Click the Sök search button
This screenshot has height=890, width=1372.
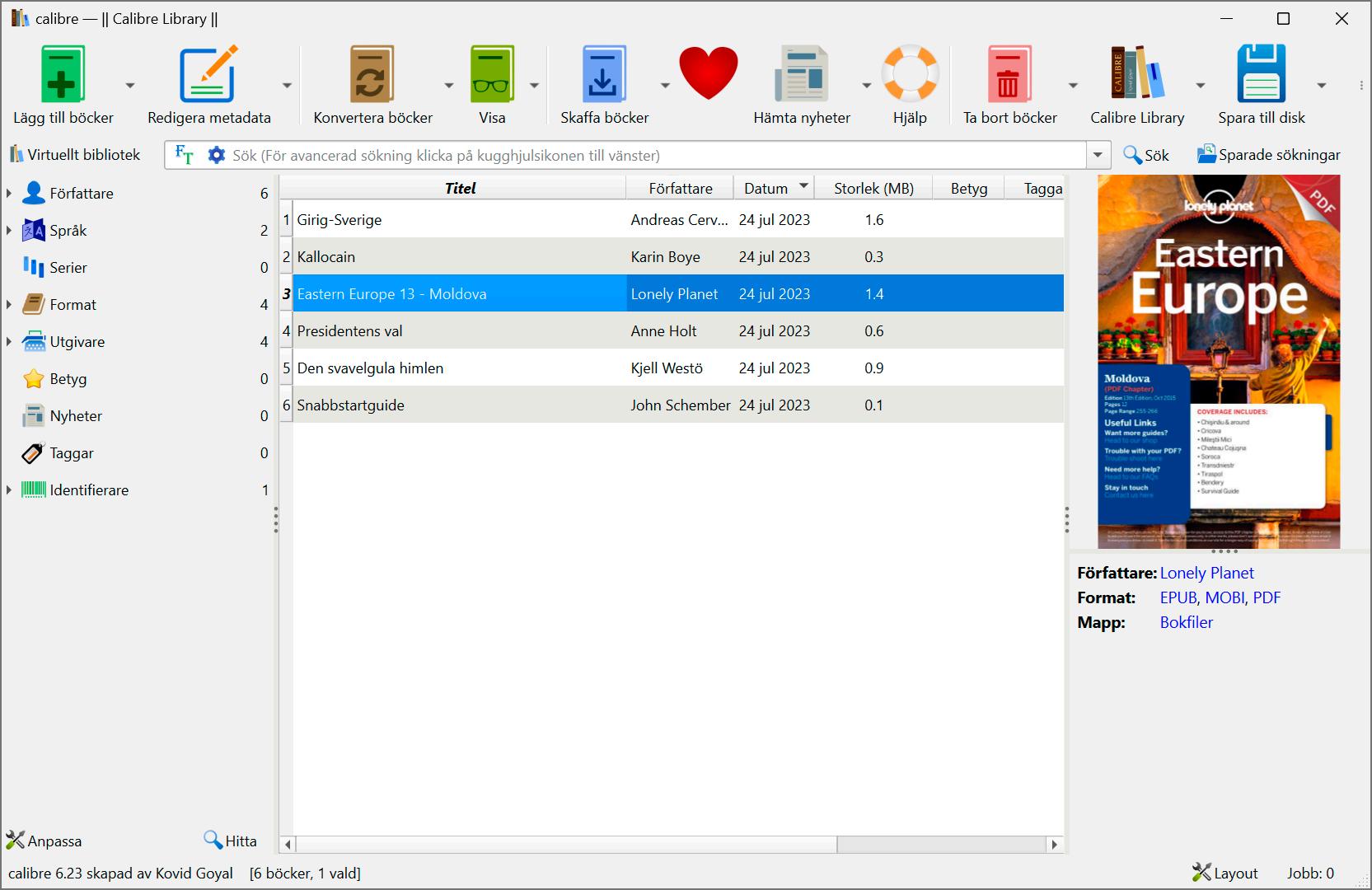tap(1146, 155)
